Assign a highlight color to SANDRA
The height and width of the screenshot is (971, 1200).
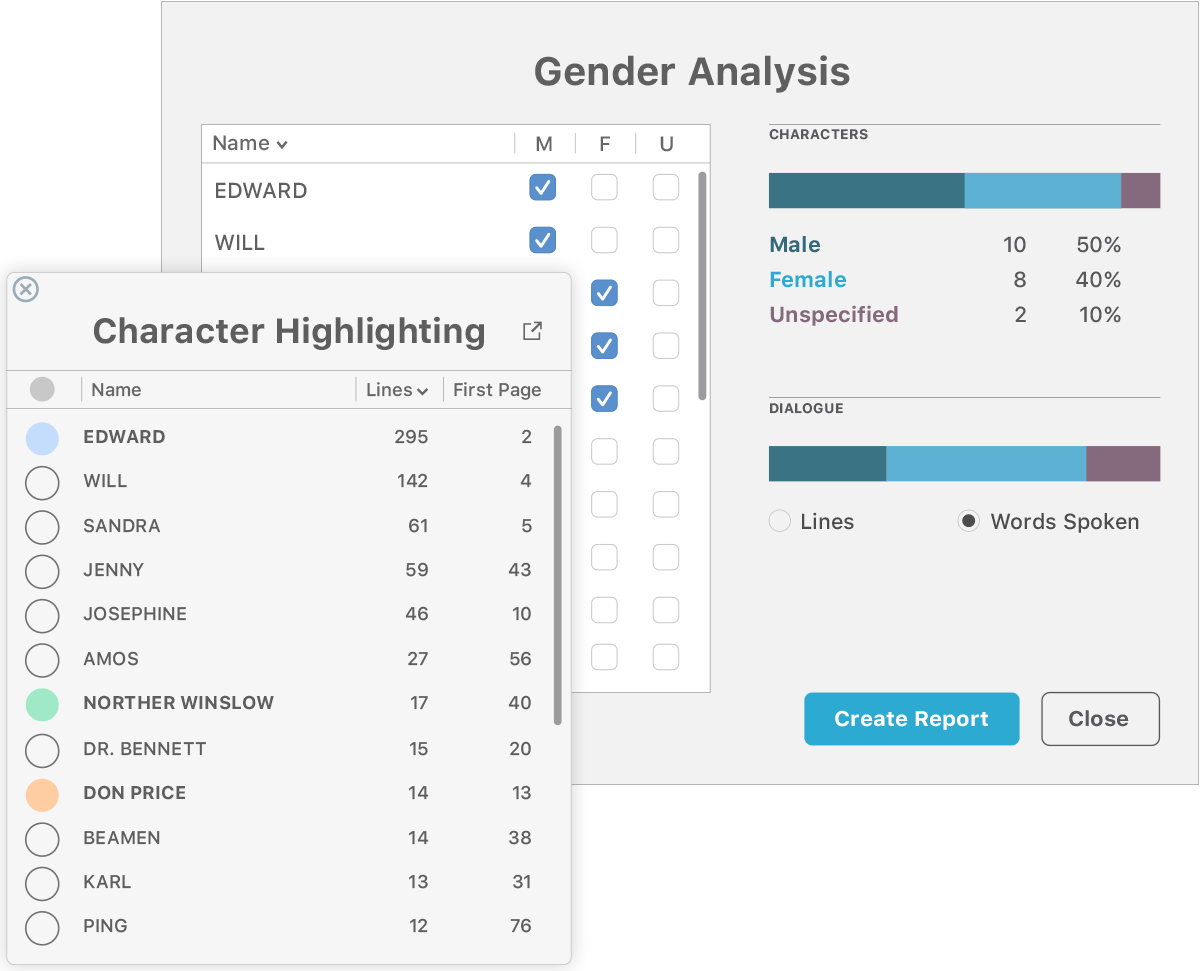(x=42, y=527)
